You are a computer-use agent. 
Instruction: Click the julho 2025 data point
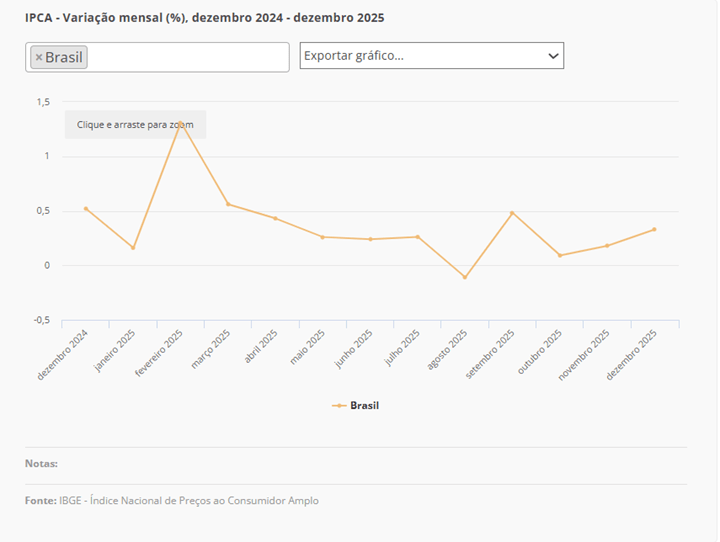(417, 237)
